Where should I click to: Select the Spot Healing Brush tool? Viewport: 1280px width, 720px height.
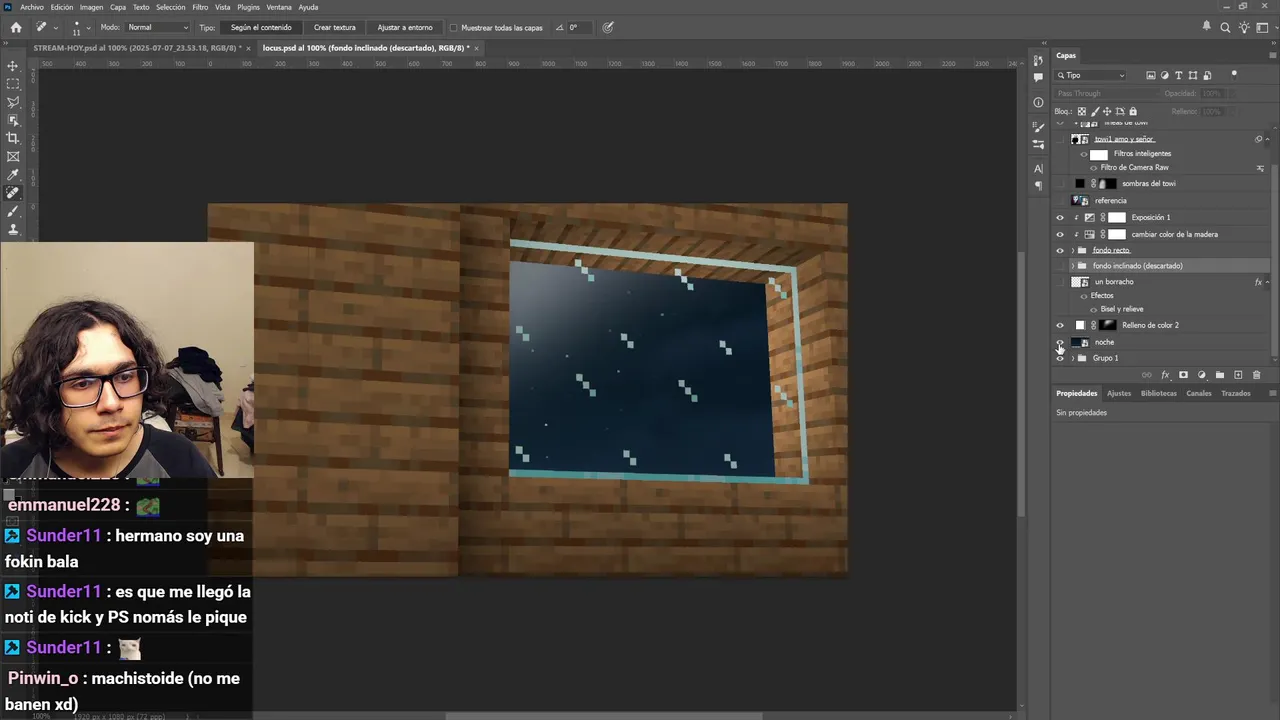(13, 193)
